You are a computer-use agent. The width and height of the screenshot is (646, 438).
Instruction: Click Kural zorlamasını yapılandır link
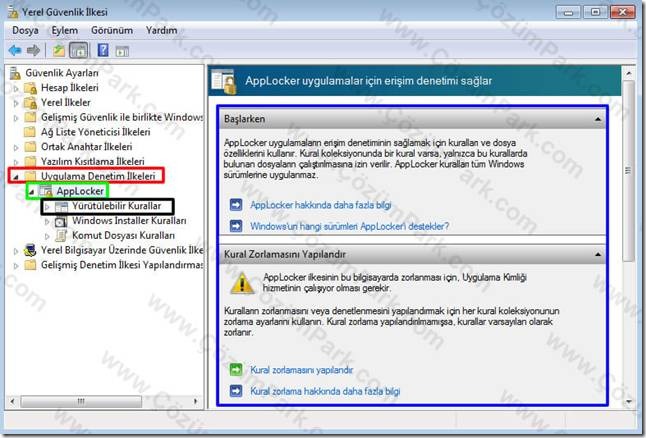click(x=302, y=370)
